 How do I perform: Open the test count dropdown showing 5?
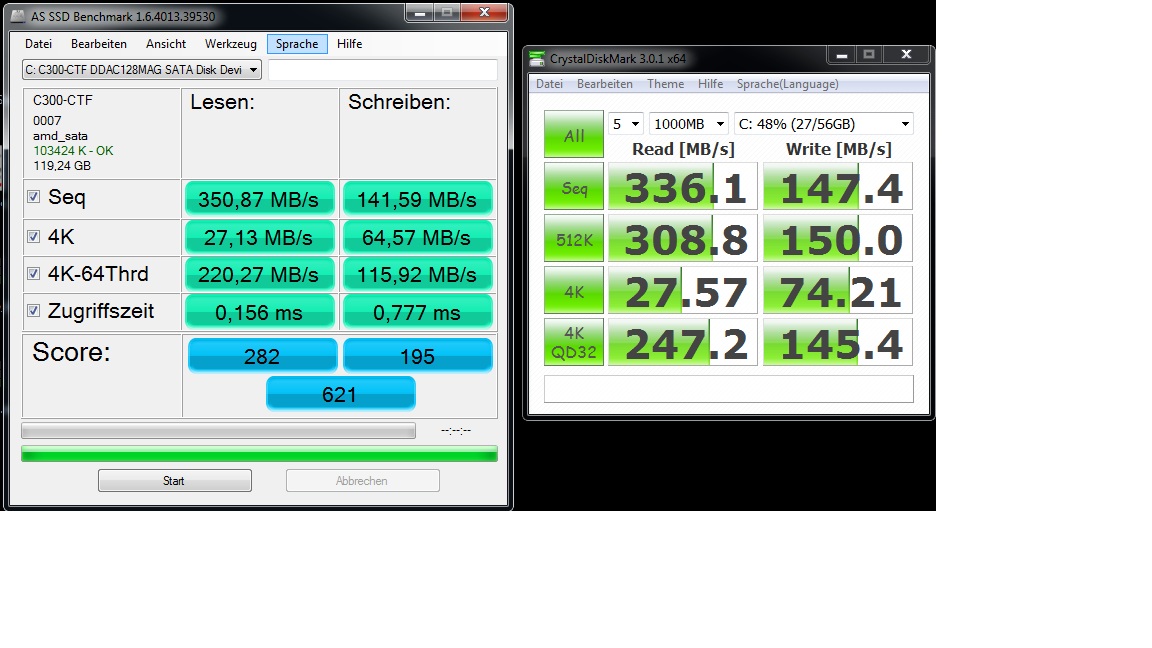[626, 124]
